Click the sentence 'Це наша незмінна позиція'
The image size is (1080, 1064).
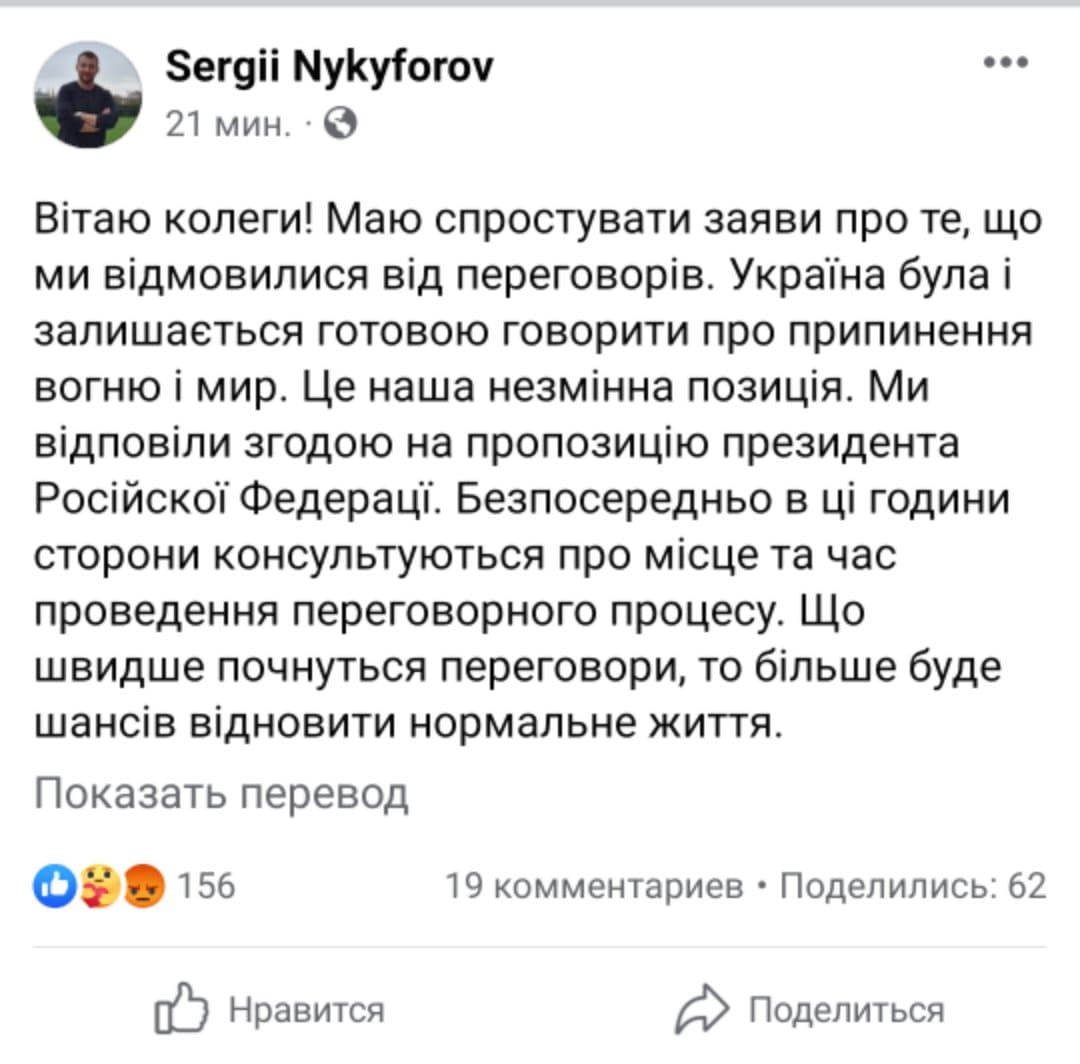577,387
